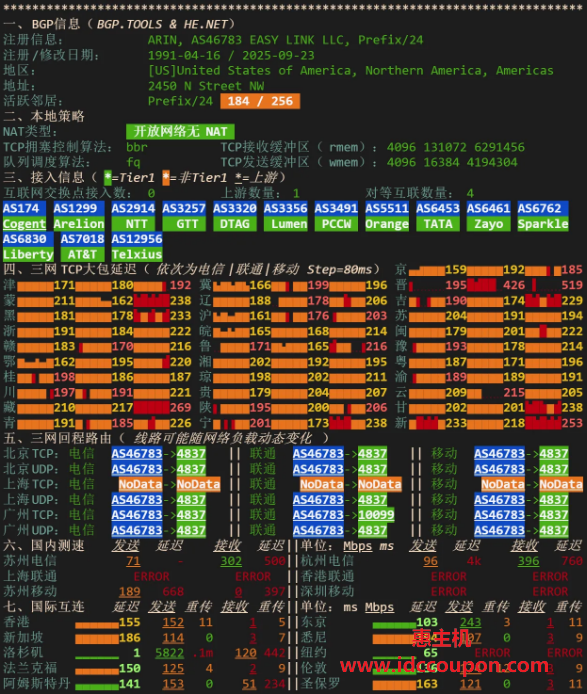The width and height of the screenshot is (587, 694).
Task: Select the Sparkle provider label
Action: [x=543, y=224]
